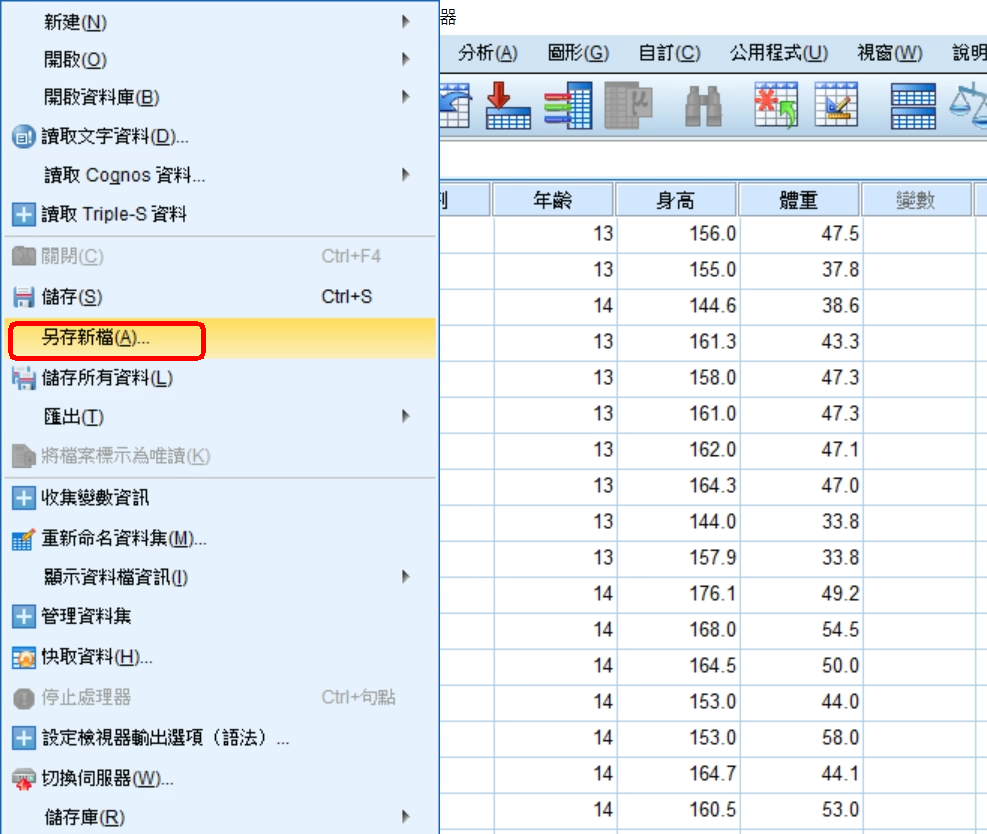This screenshot has width=987, height=834.
Task: Click the Split File toolbar icon
Action: point(913,105)
